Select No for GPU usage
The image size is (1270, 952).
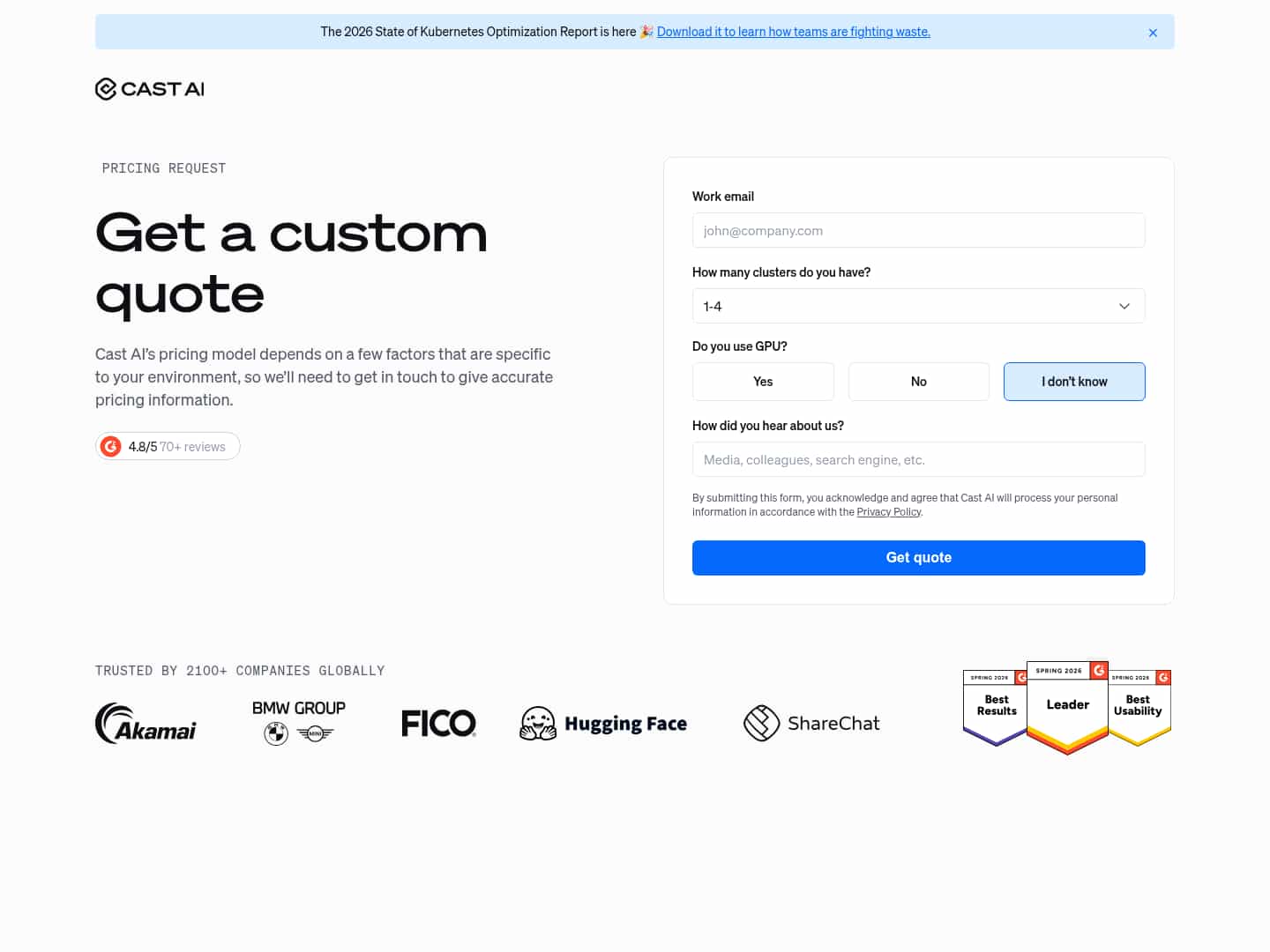918,381
